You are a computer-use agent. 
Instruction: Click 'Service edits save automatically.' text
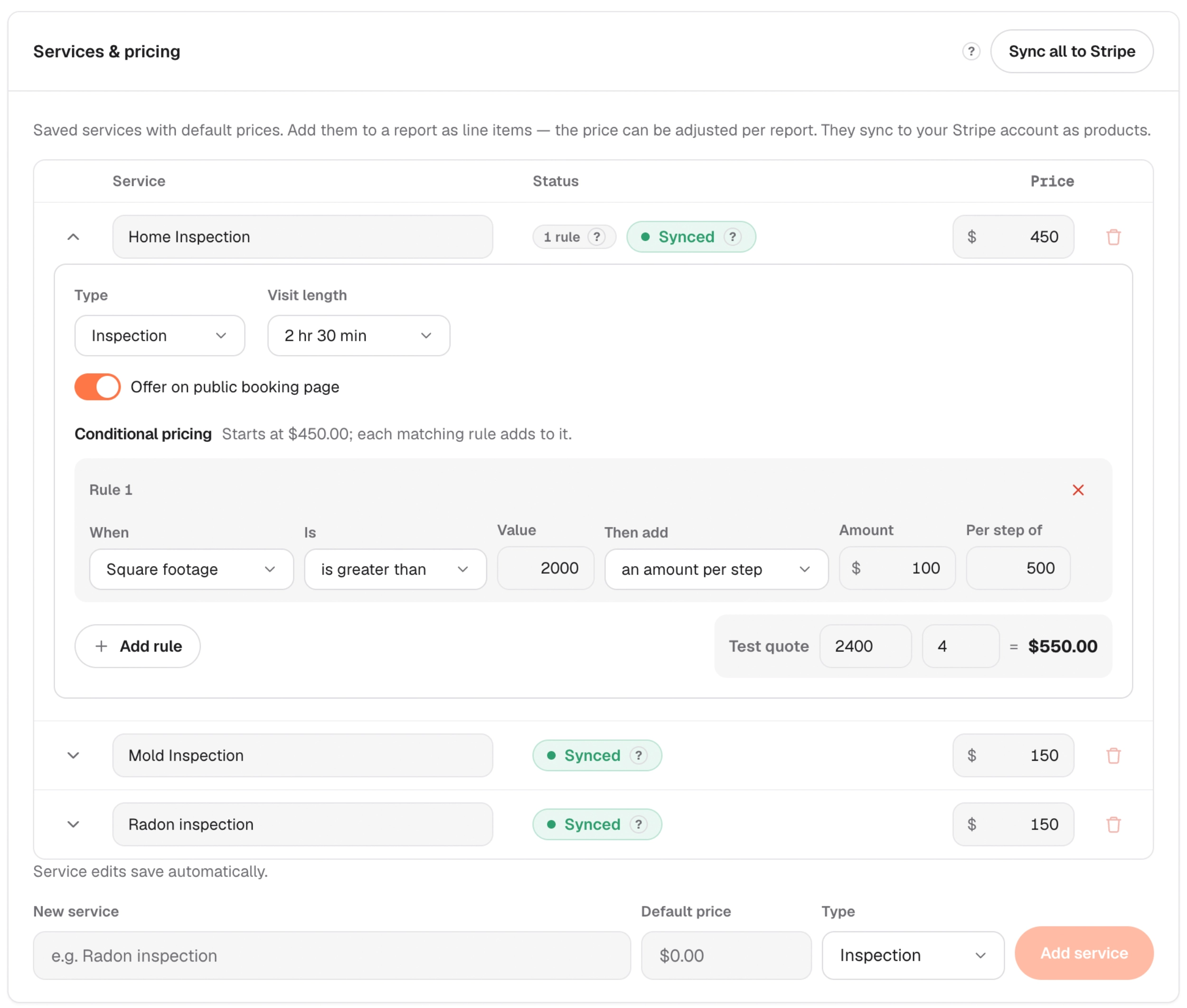pos(151,871)
